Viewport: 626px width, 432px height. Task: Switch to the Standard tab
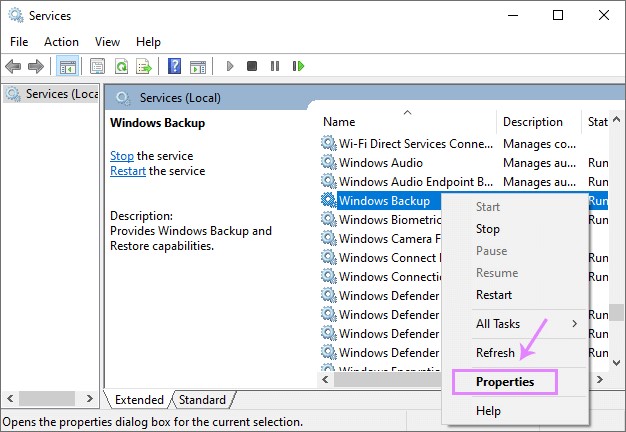tap(202, 400)
